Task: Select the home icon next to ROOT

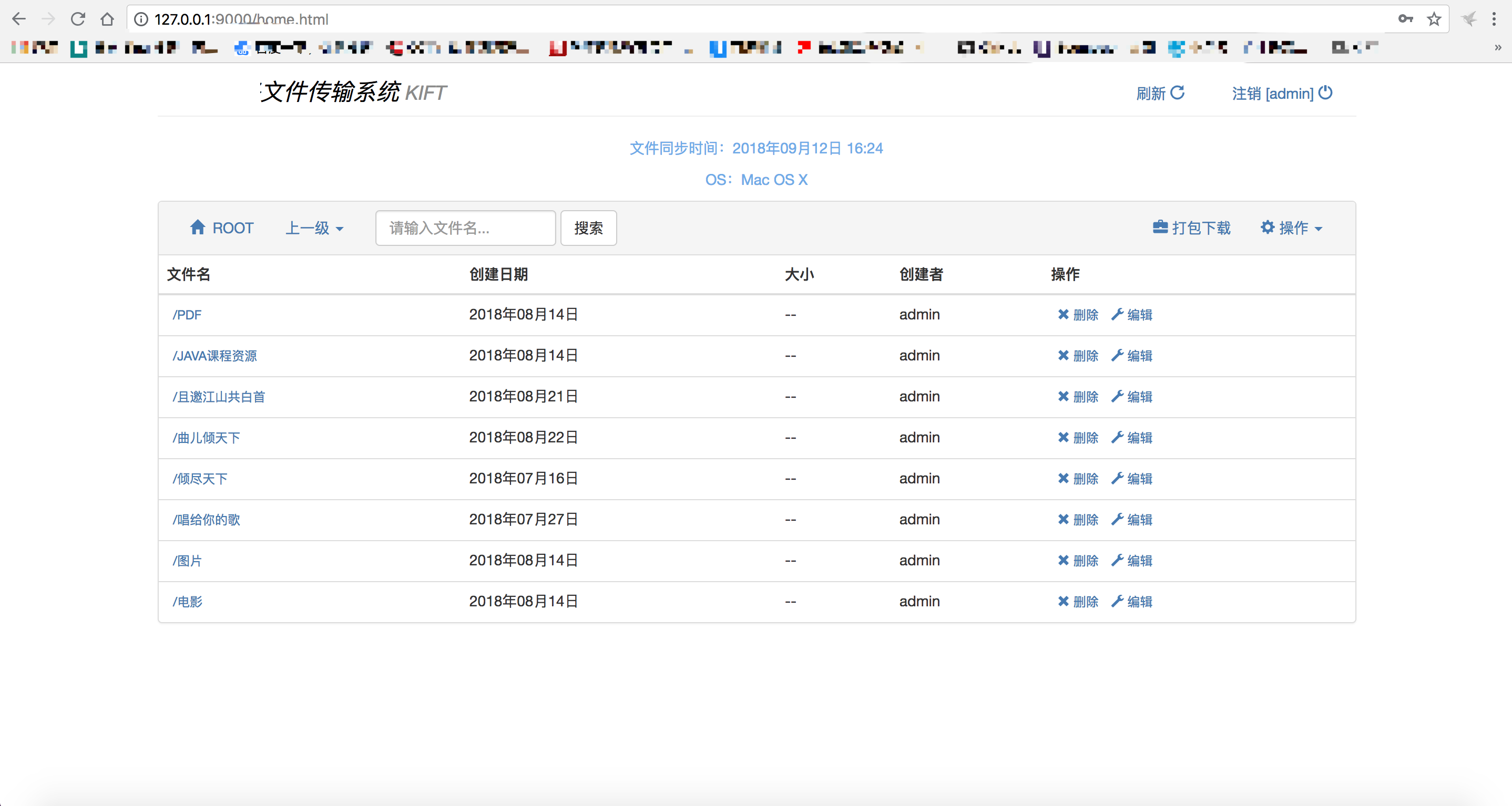Action: click(198, 227)
